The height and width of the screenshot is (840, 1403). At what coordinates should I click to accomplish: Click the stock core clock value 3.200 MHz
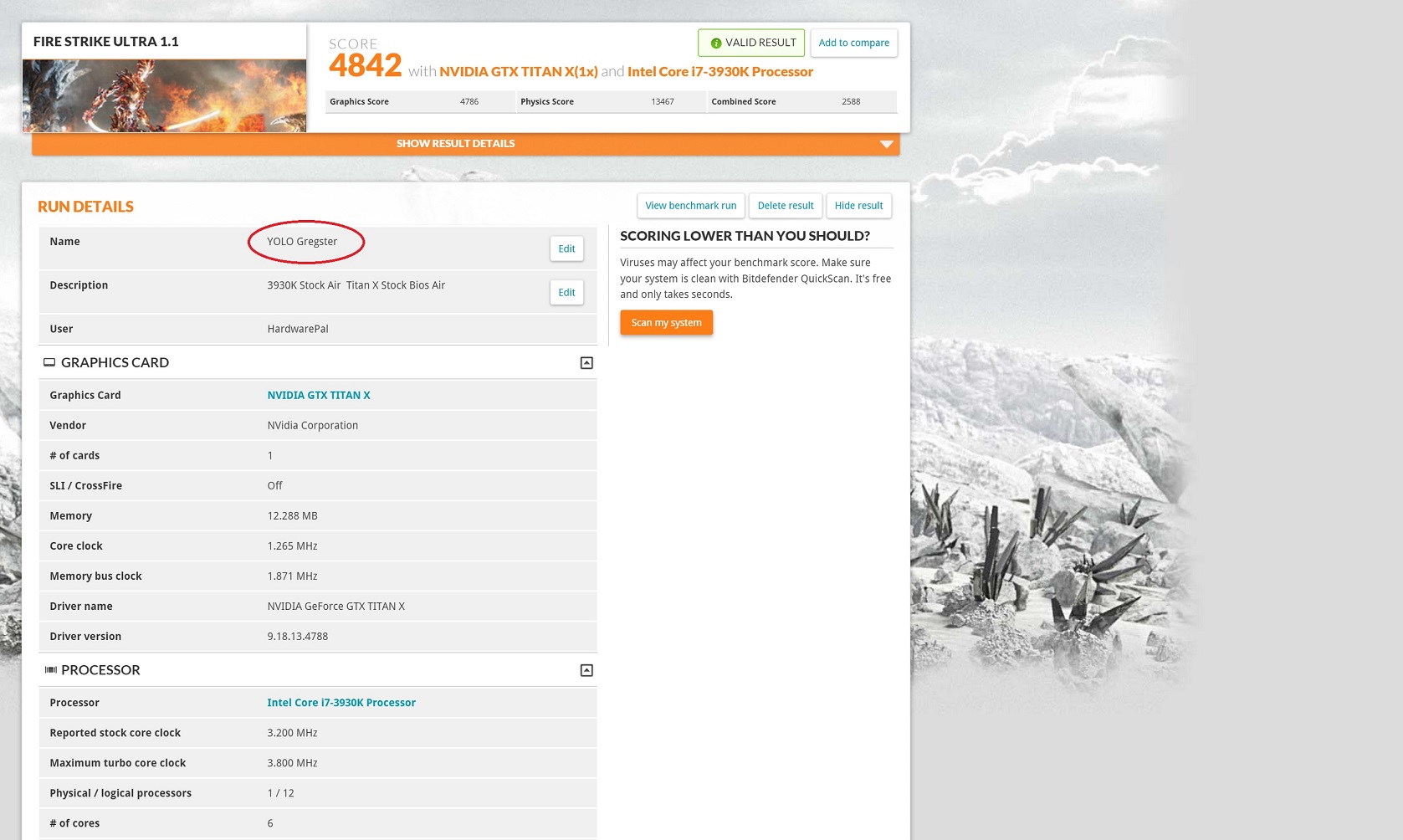tap(292, 733)
